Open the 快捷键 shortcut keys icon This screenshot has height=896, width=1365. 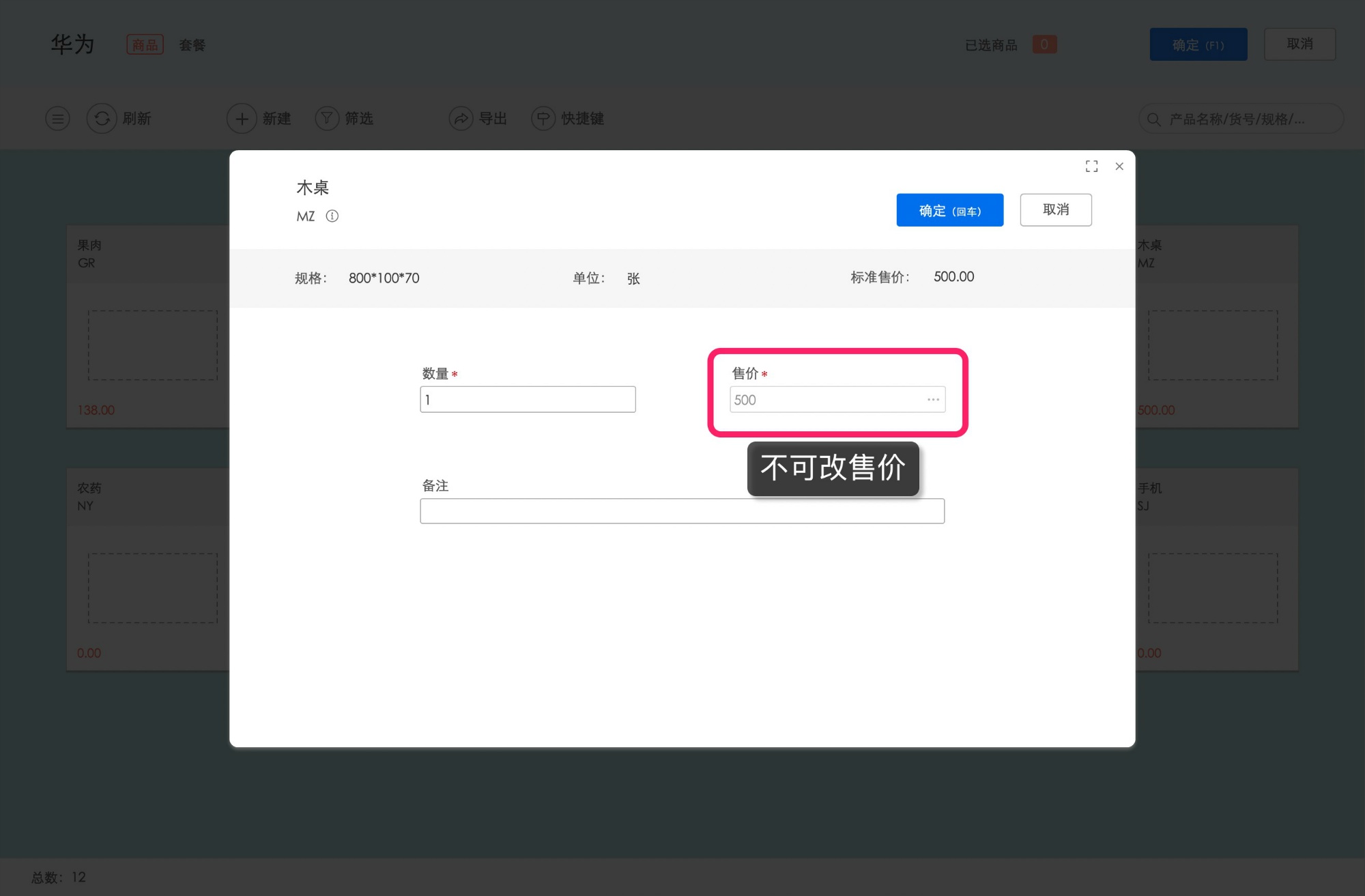tap(543, 118)
